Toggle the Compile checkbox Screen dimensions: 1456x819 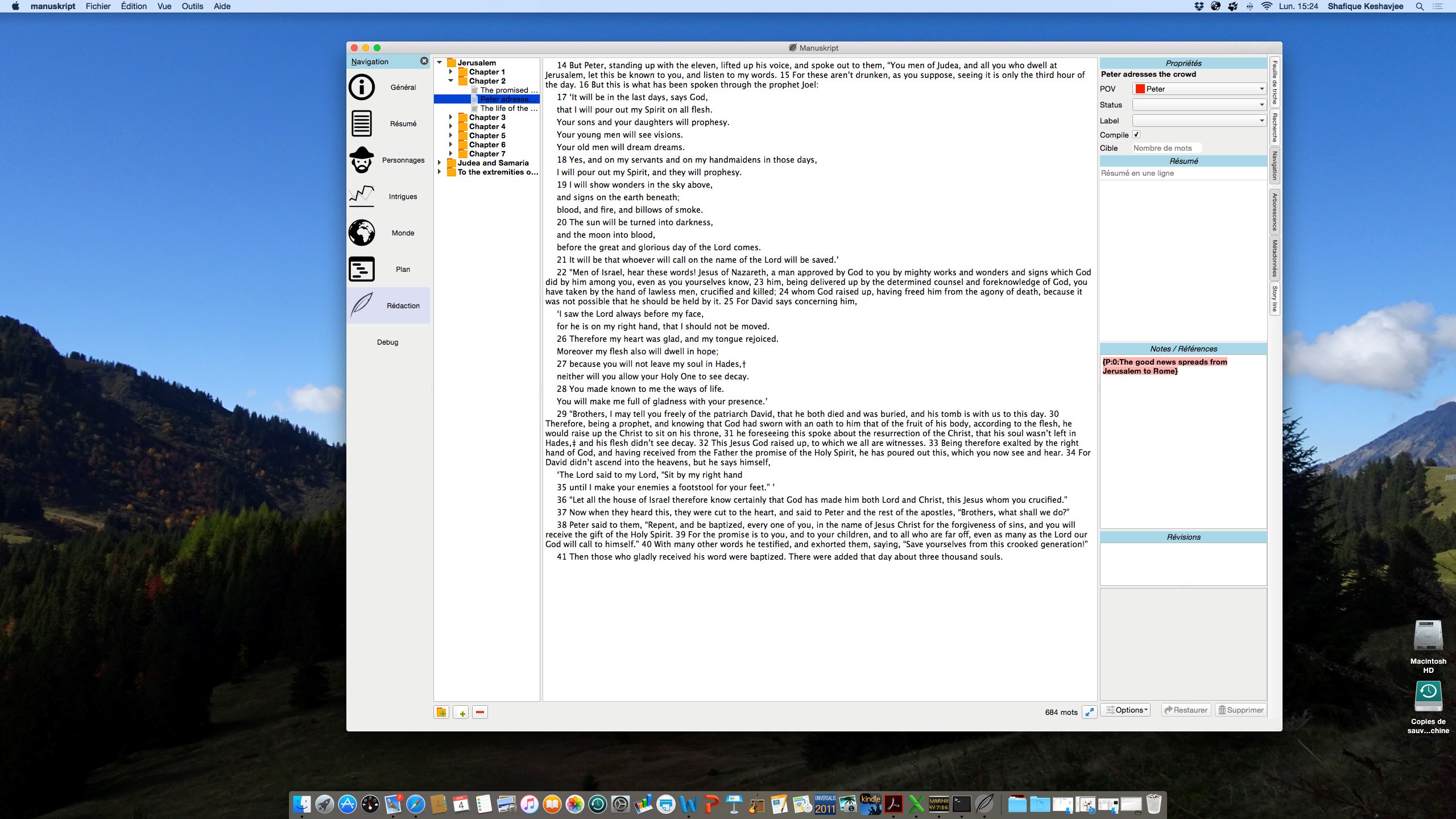tap(1136, 135)
